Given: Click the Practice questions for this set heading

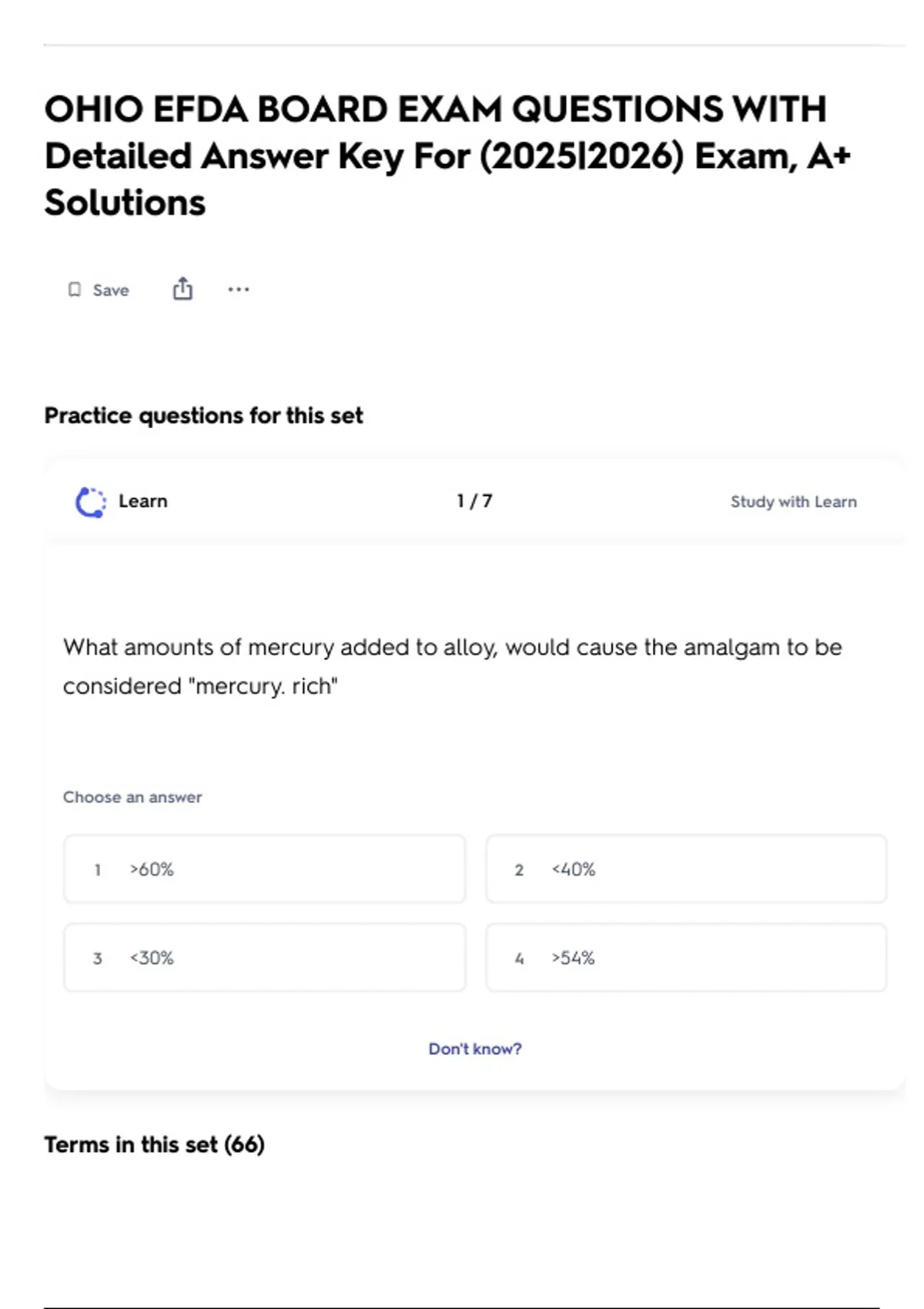Looking at the screenshot, I should 203,416.
